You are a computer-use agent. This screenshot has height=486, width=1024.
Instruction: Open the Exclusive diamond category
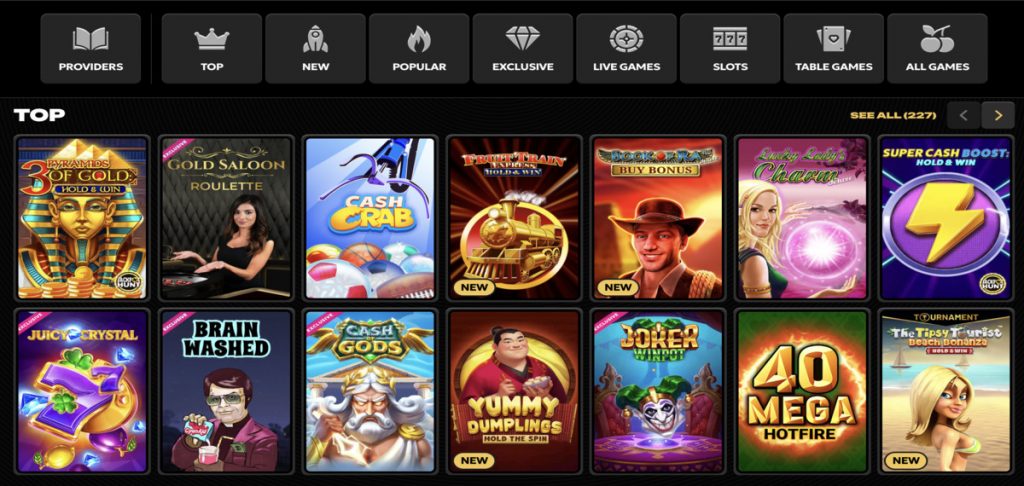[x=523, y=48]
